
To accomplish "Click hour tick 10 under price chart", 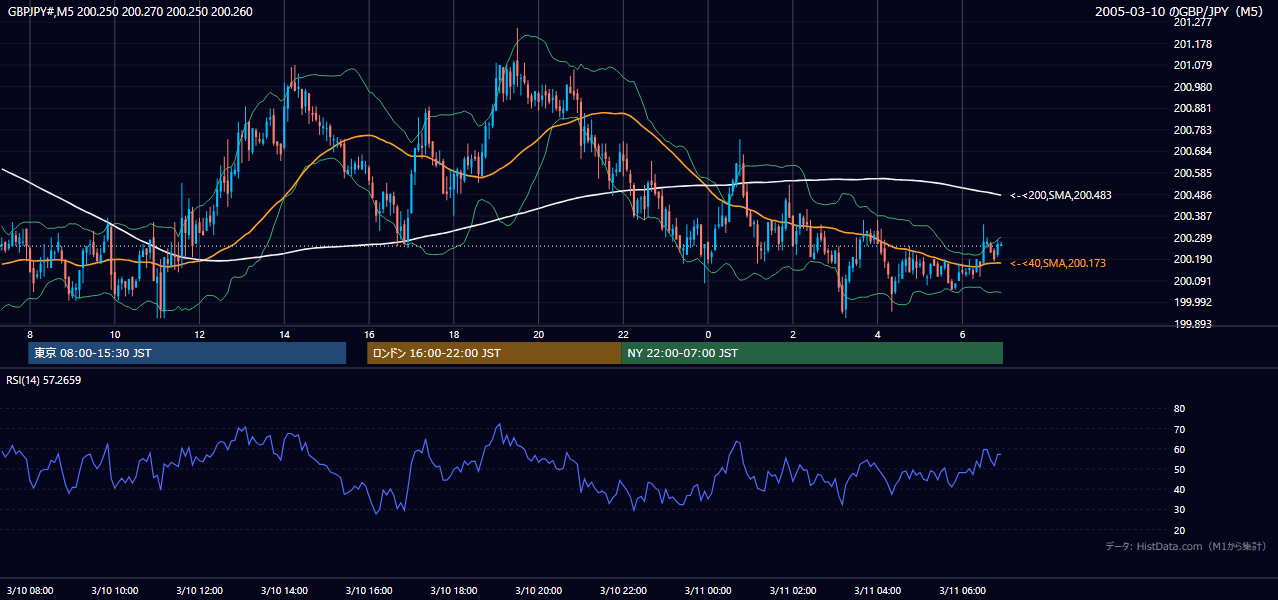I will point(115,334).
